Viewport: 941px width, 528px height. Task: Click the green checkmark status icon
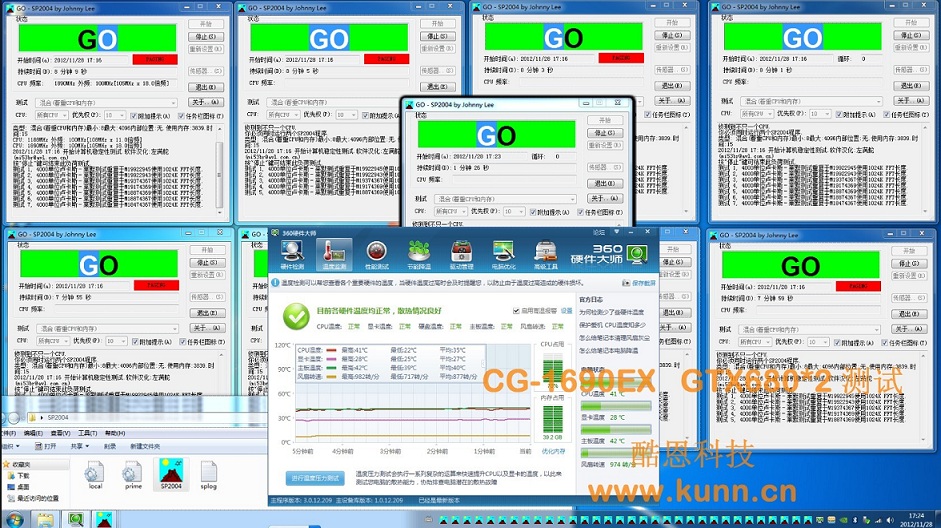(296, 316)
